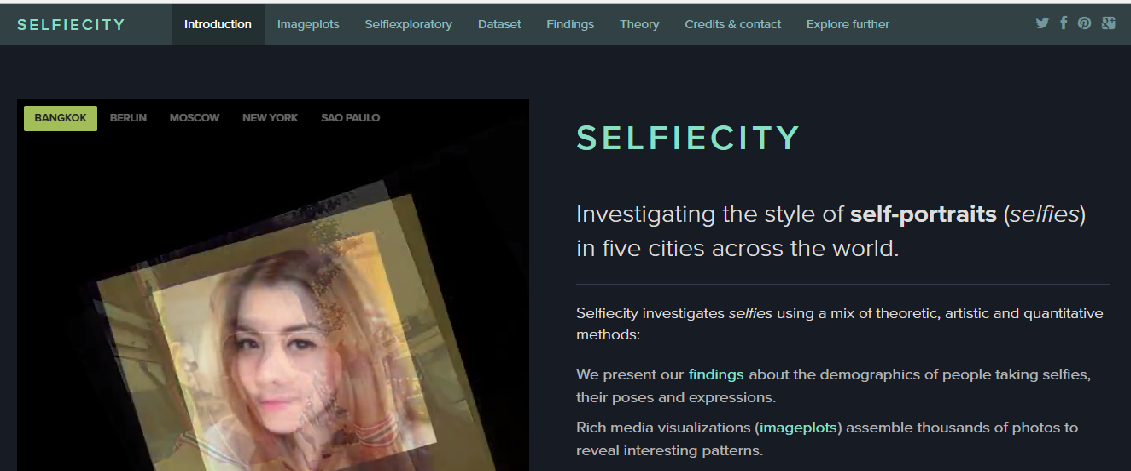Click the Pinterest share icon
Screen dimensions: 1131x471
tap(1085, 23)
